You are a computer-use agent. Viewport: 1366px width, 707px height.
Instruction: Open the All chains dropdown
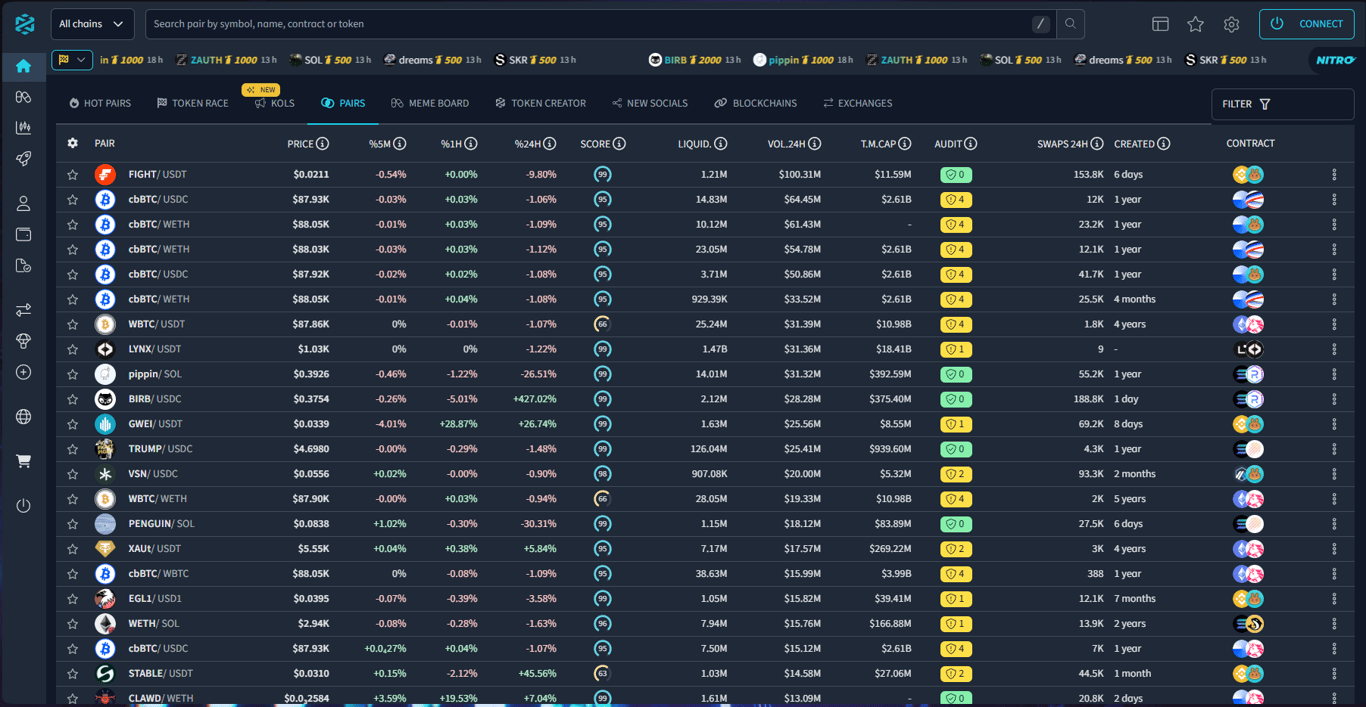(92, 24)
